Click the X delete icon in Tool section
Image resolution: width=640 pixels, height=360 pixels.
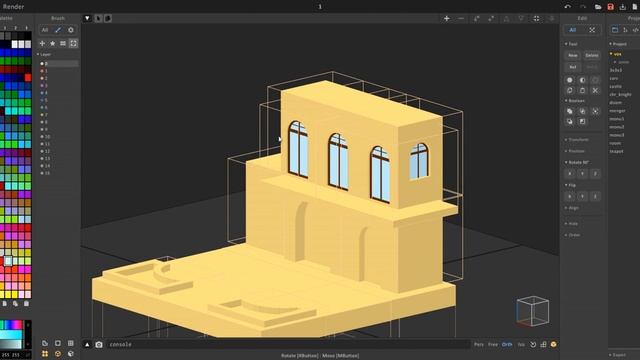[x=595, y=91]
